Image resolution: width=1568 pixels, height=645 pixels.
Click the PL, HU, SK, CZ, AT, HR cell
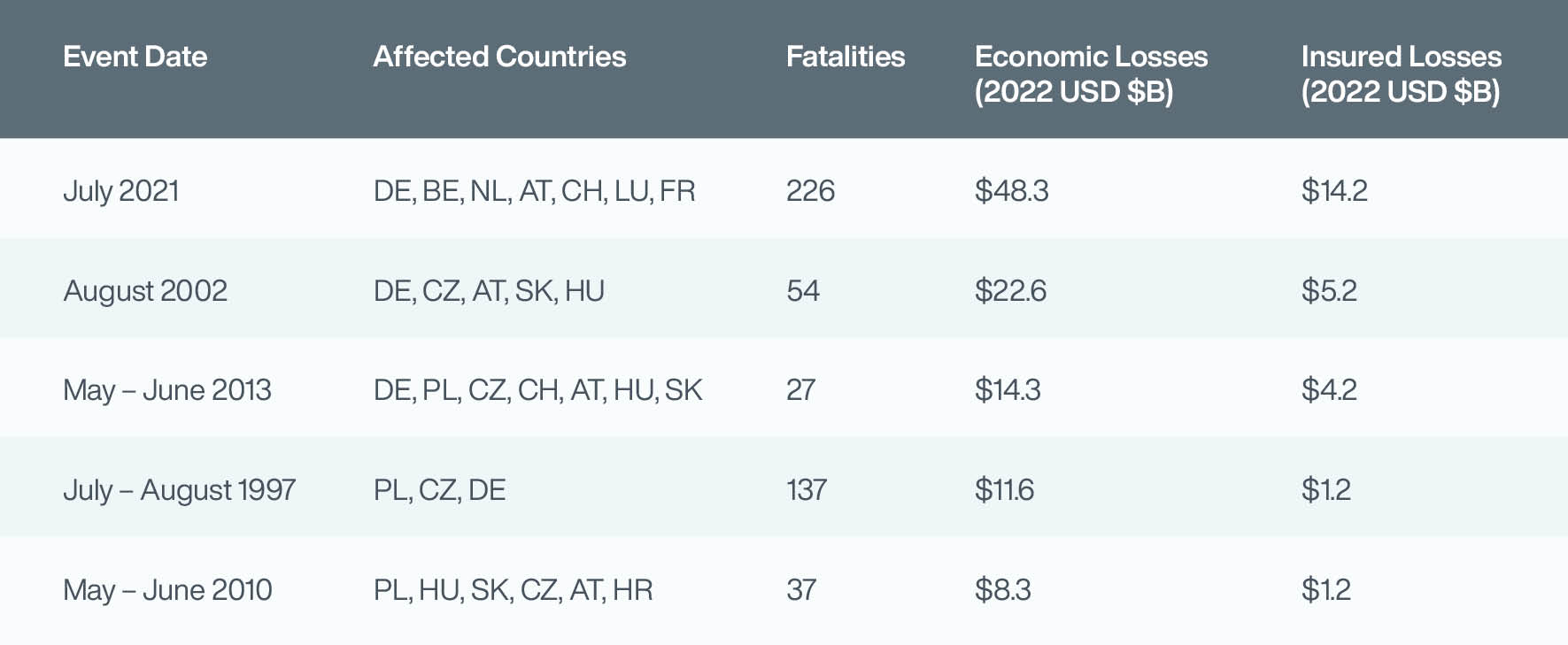click(513, 590)
